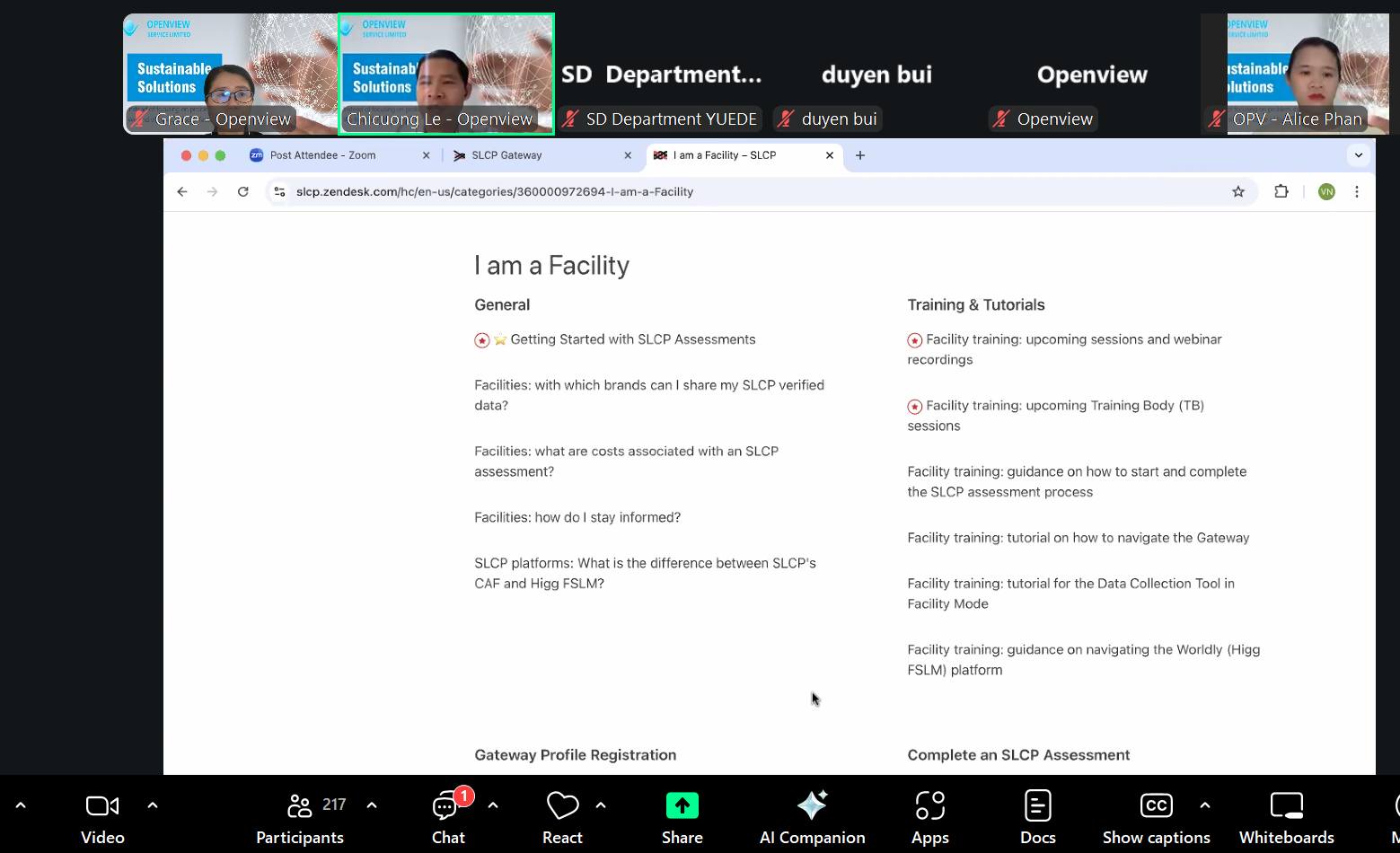
Task: Open Chrome three-dot menu
Action: click(x=1357, y=191)
